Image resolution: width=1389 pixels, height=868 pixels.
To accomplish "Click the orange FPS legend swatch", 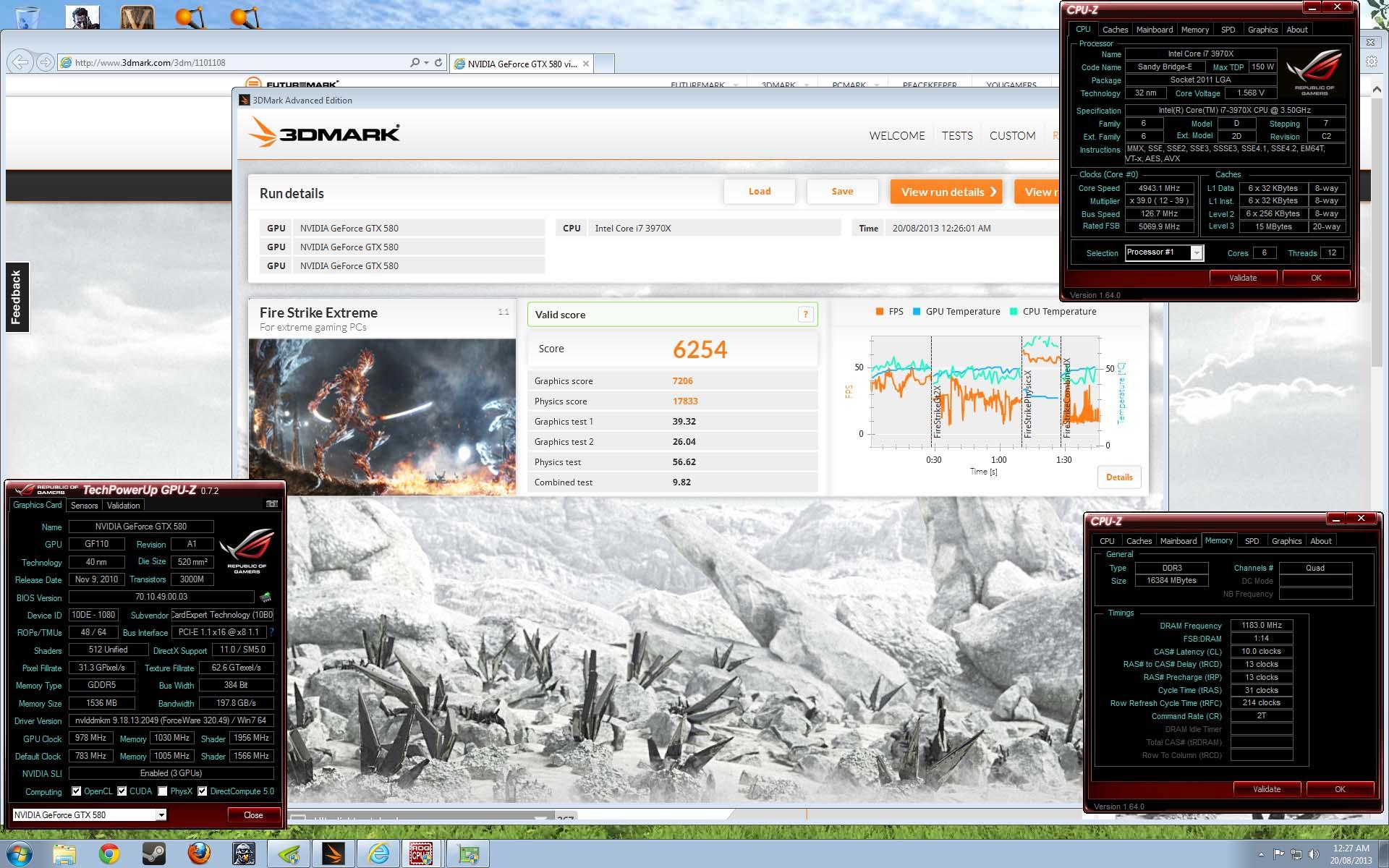I will point(880,312).
